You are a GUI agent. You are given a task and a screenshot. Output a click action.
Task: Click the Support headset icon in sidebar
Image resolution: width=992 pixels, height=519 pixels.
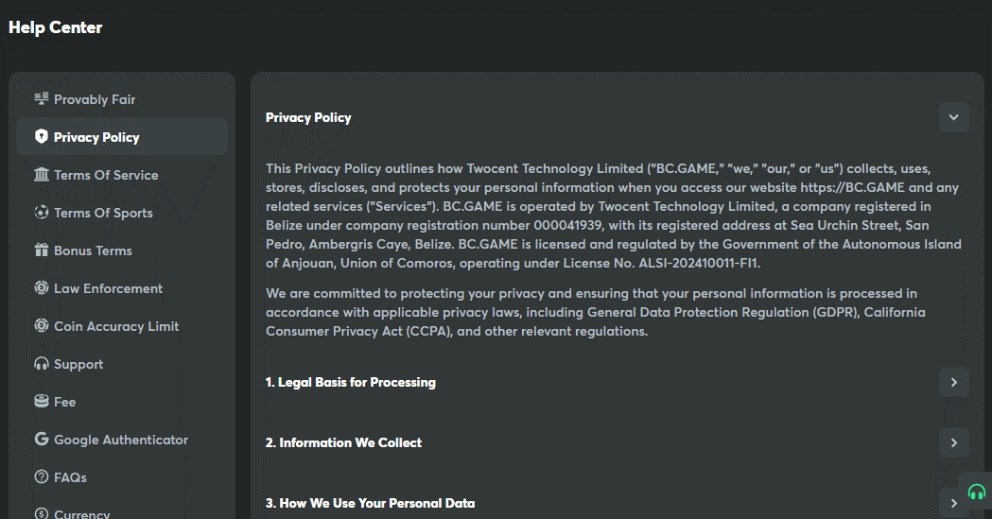click(41, 364)
